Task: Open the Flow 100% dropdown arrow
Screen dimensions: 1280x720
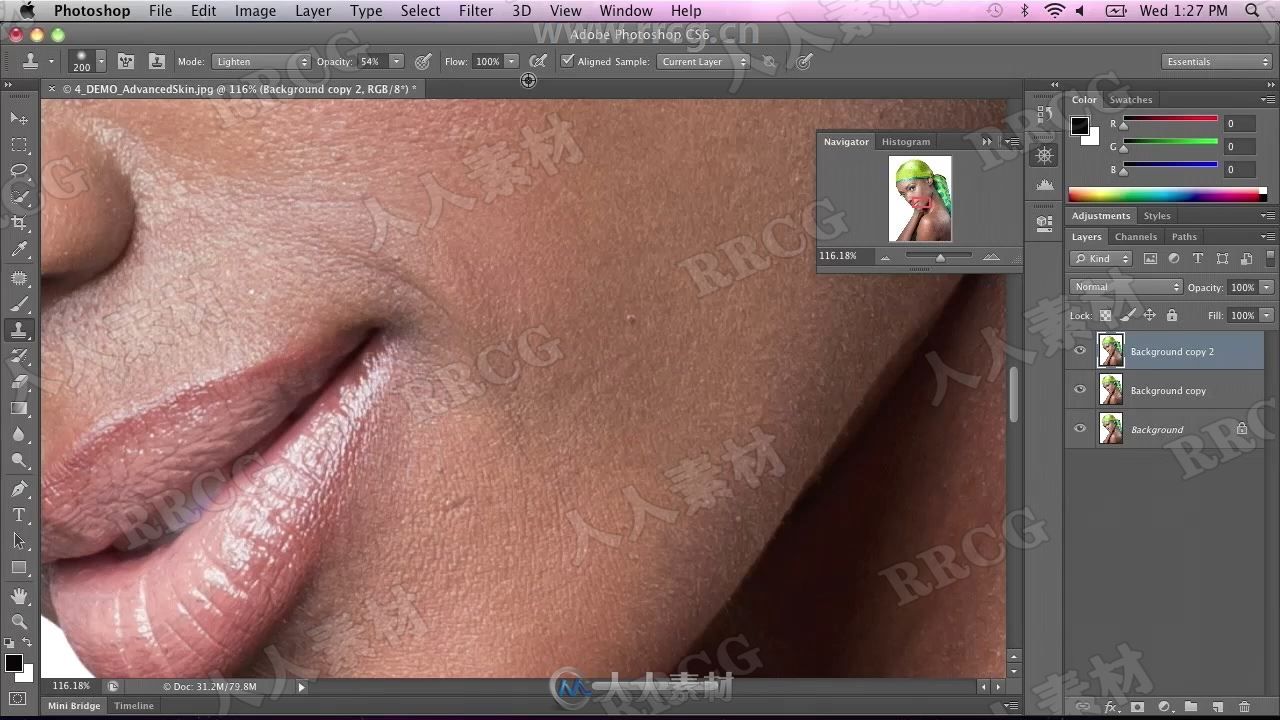Action: (x=512, y=62)
